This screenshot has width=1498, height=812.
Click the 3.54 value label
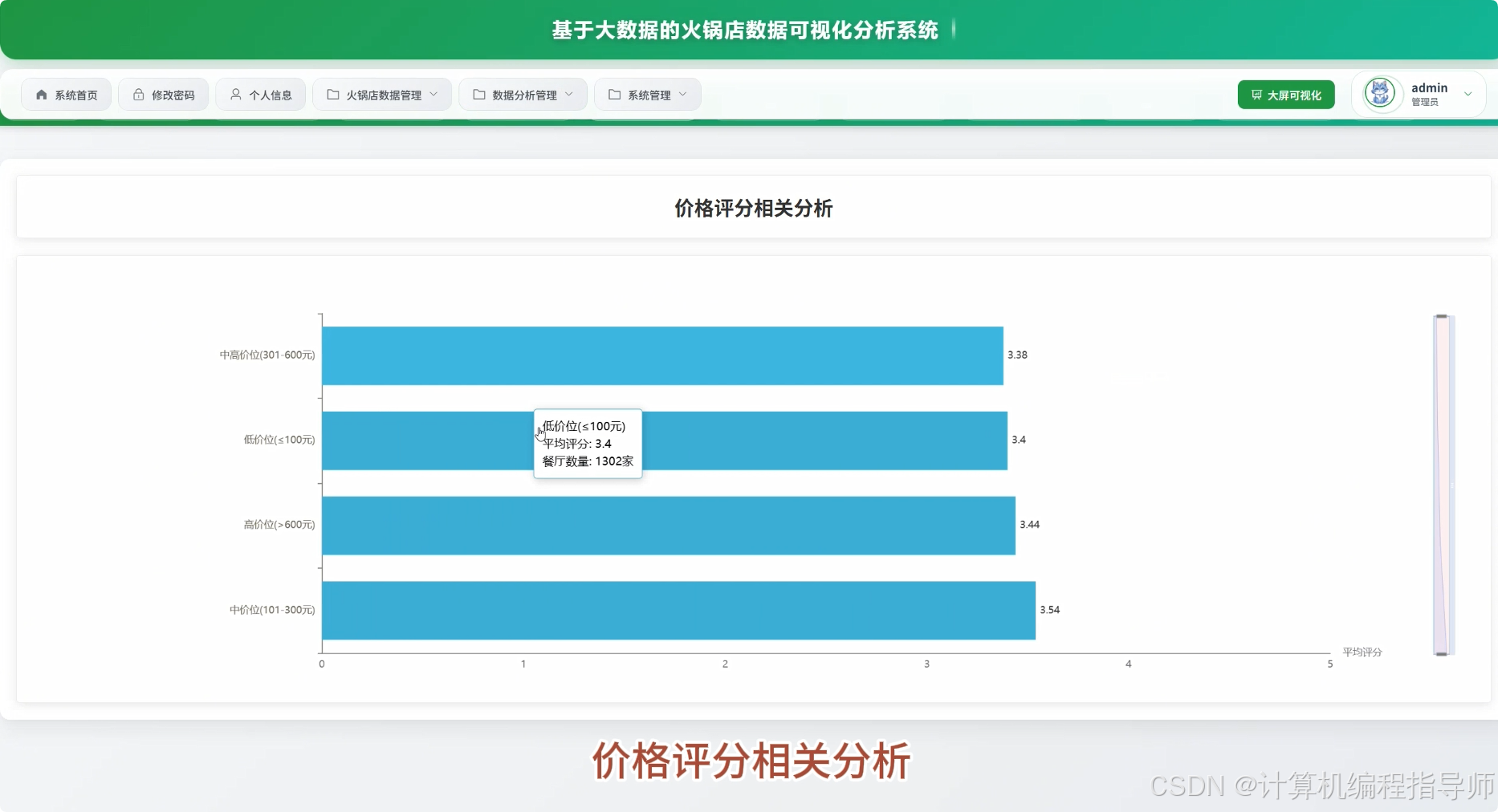tap(1049, 610)
